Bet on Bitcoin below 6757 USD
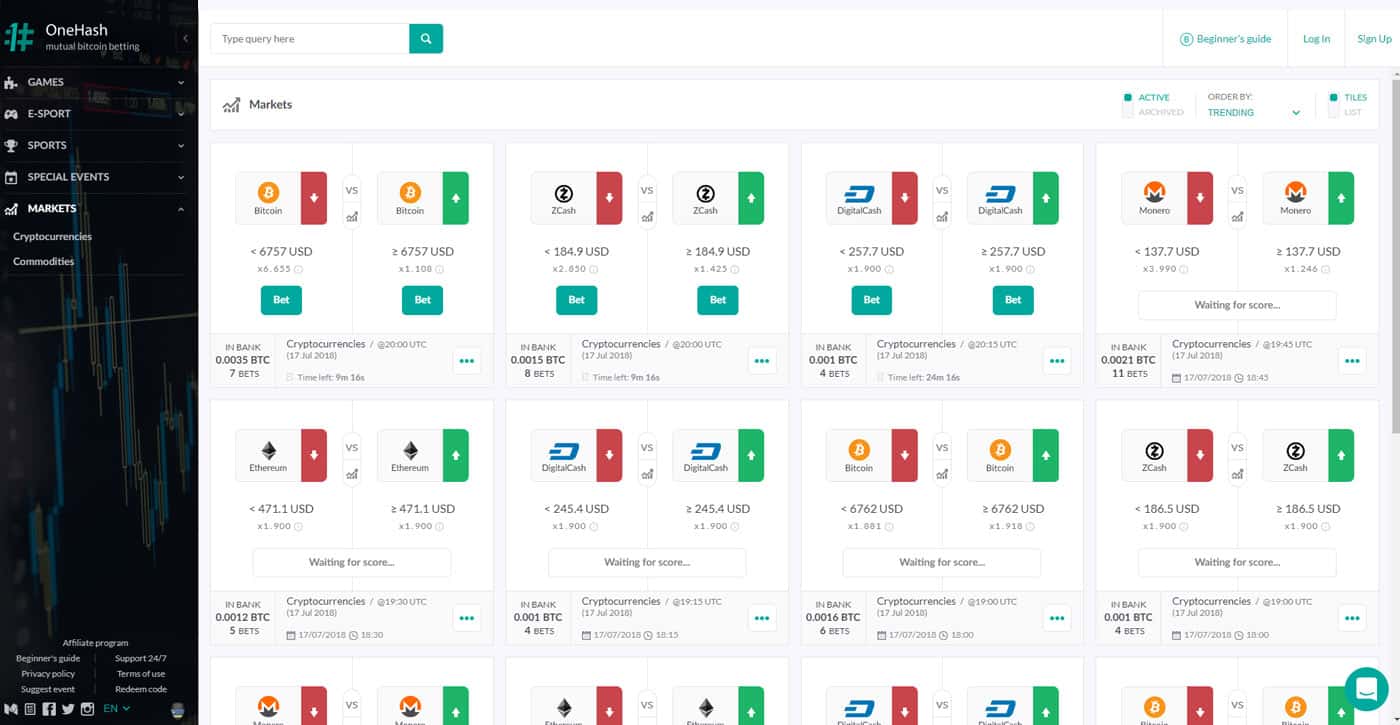 tap(281, 299)
